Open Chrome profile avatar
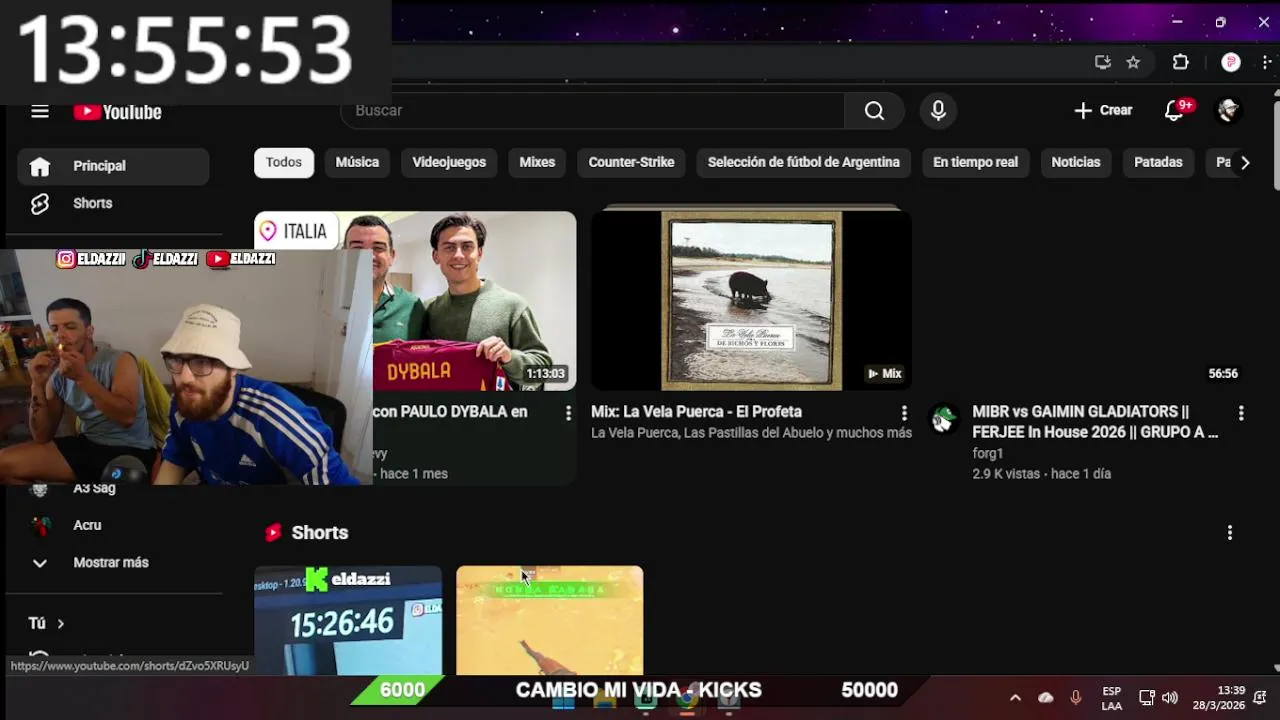Viewport: 1280px width, 720px height. click(x=1231, y=62)
